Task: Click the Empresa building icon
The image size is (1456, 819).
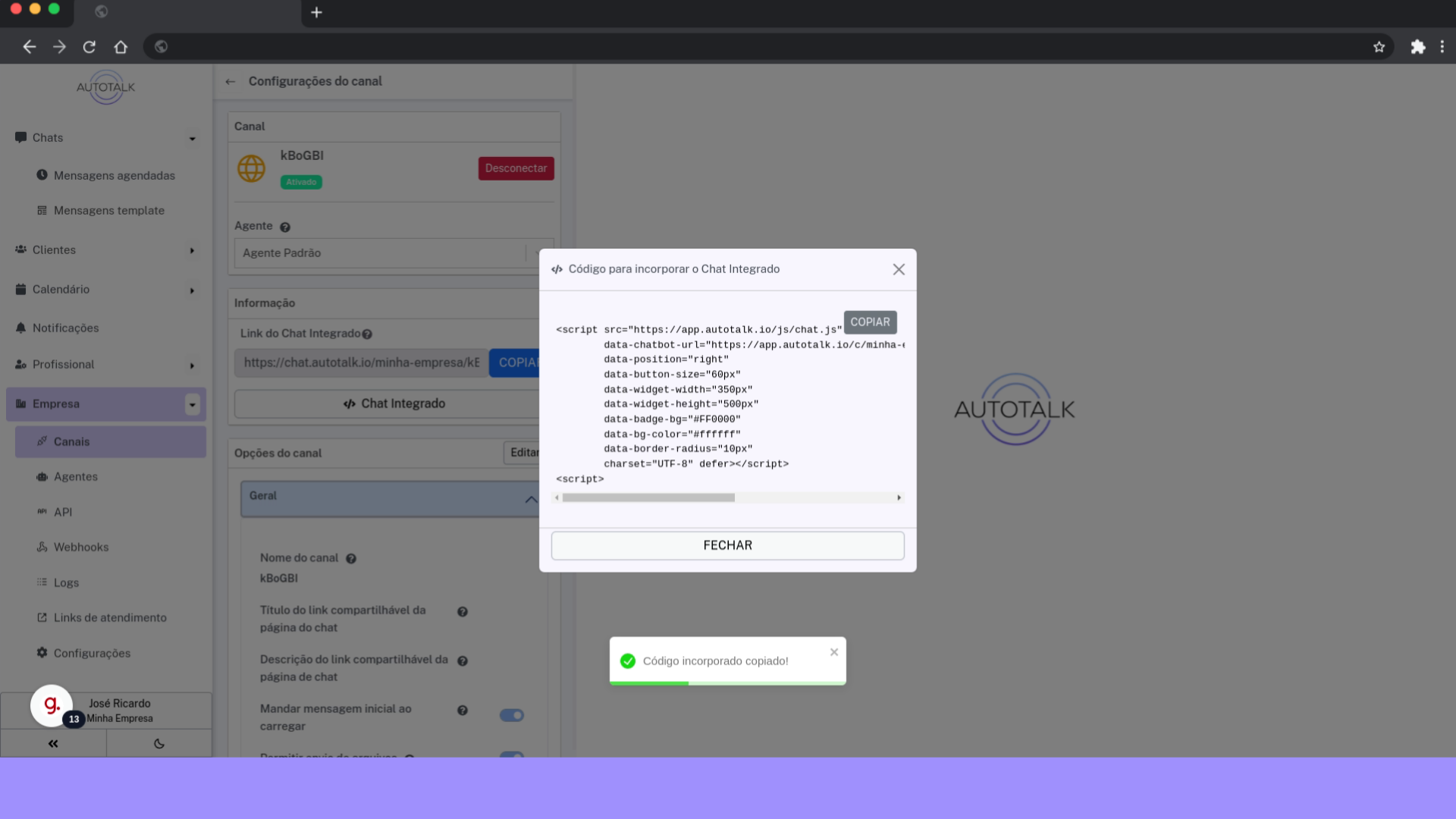Action: point(20,403)
